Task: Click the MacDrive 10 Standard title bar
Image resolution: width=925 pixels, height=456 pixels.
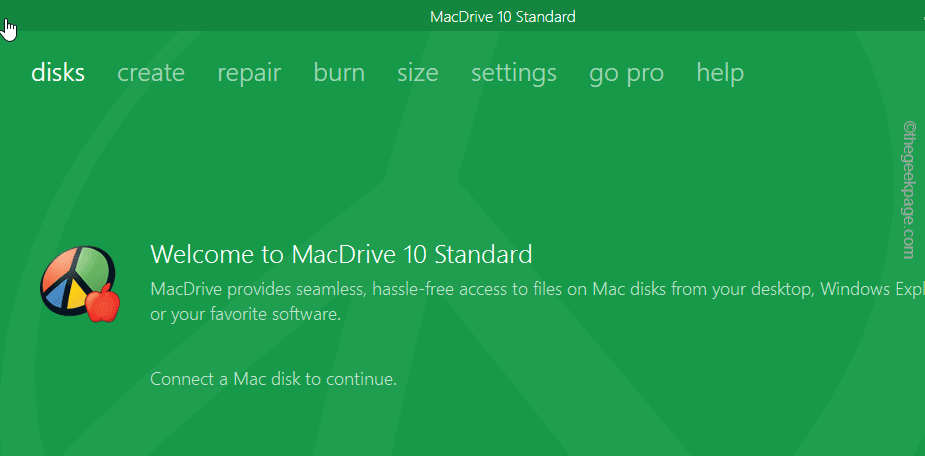Action: 502,16
